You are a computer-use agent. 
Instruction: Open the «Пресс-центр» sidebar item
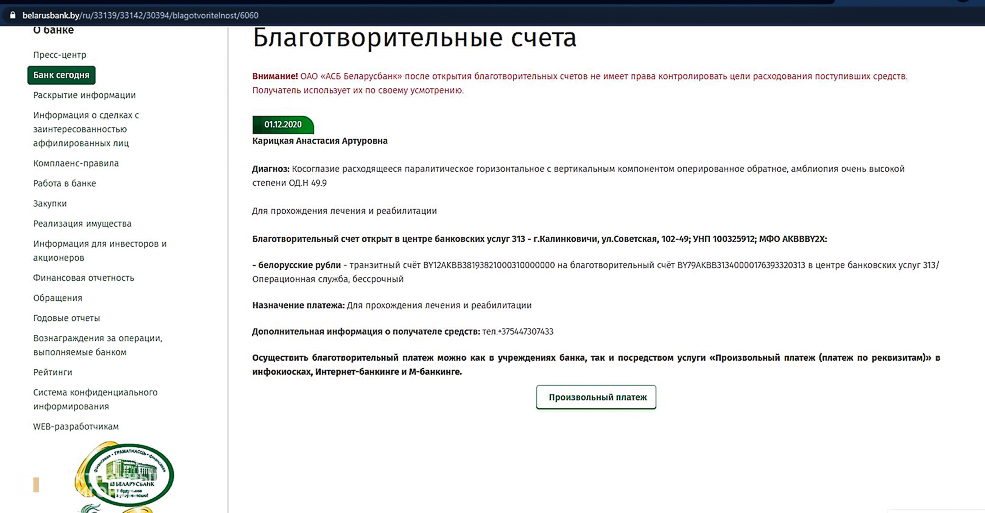click(61, 55)
